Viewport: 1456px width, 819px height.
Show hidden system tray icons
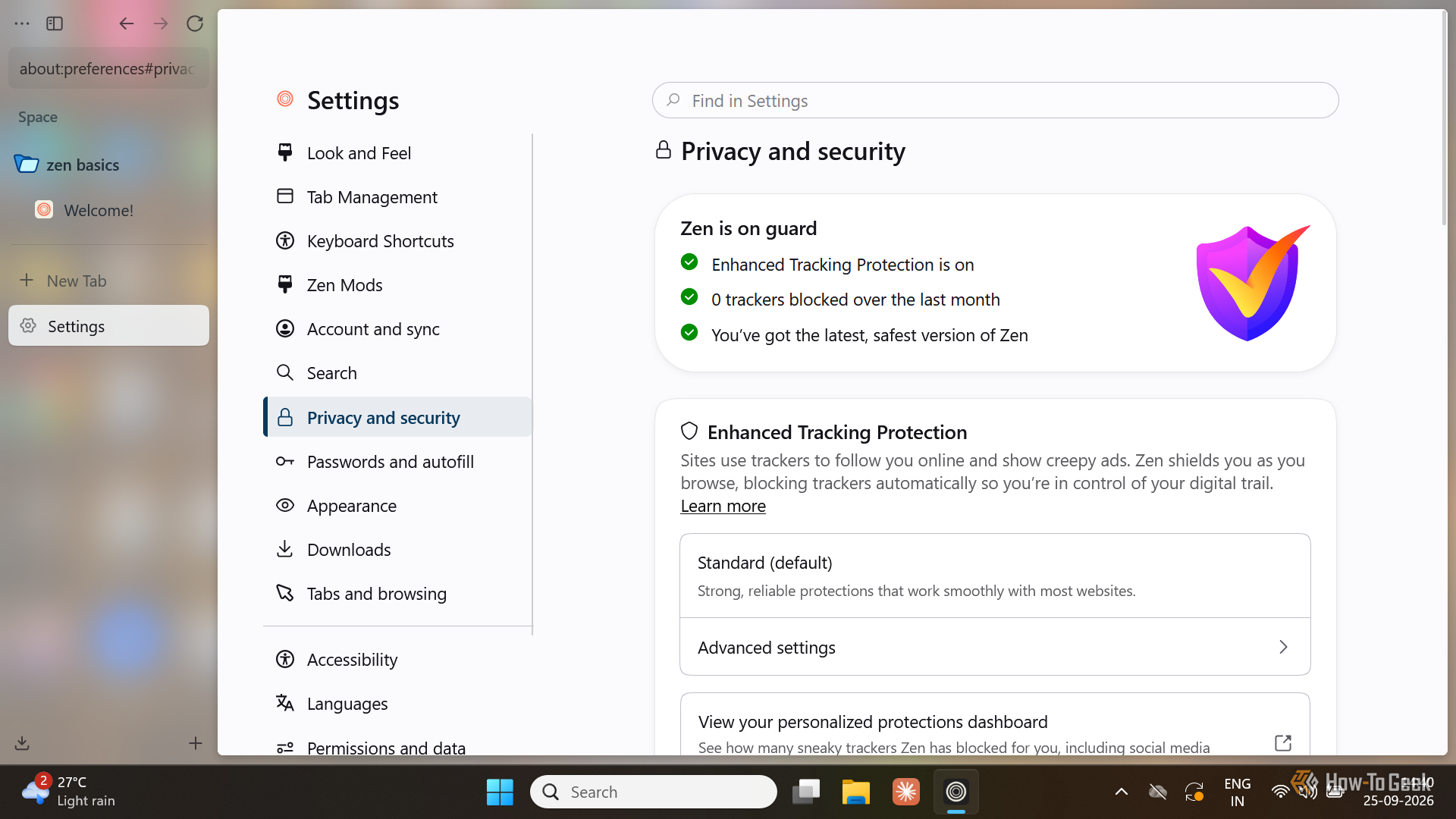[x=1121, y=792]
